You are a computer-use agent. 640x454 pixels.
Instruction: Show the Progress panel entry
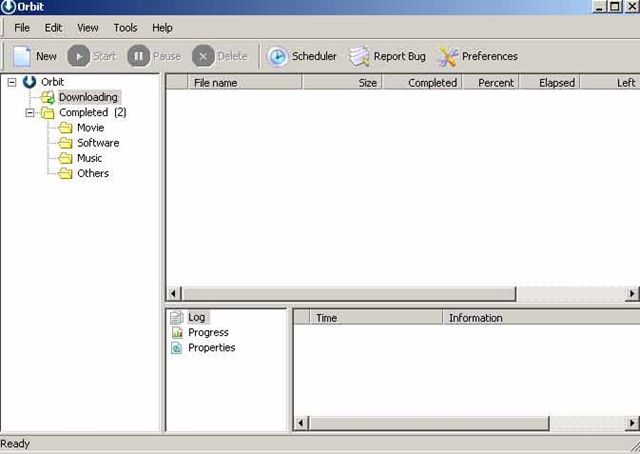(x=208, y=332)
